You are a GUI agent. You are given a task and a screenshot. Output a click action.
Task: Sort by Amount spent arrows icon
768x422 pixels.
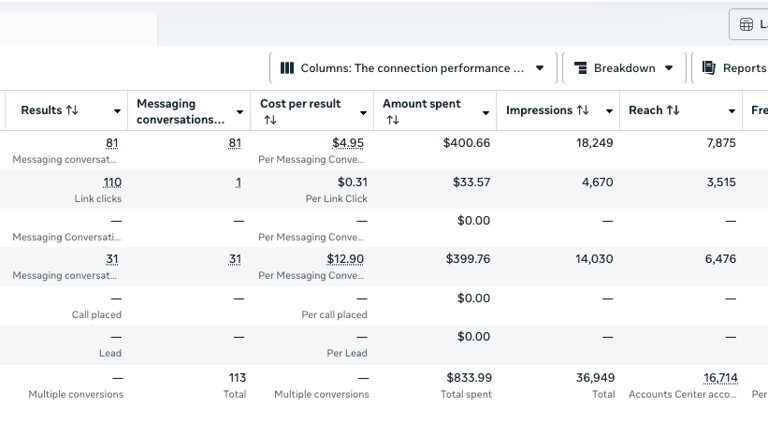point(392,120)
